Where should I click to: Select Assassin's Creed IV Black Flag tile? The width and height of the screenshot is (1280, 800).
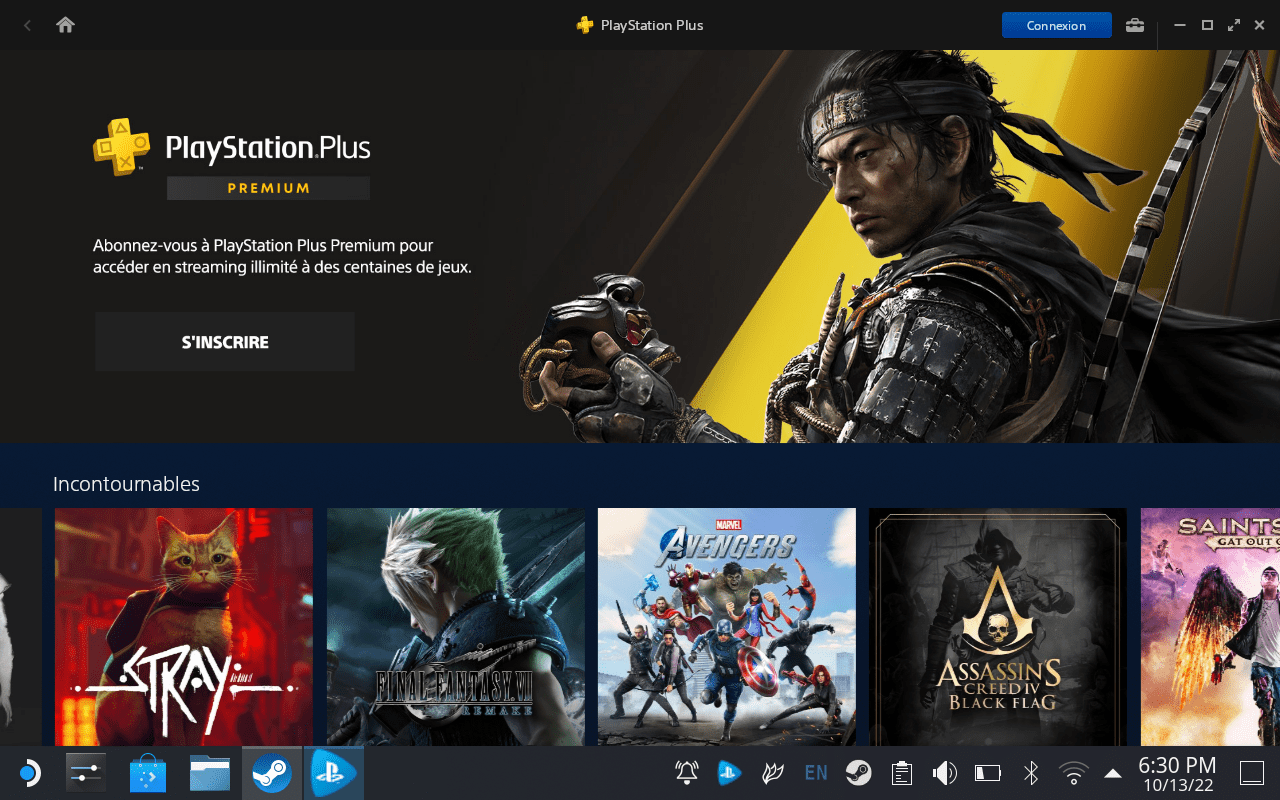[998, 627]
